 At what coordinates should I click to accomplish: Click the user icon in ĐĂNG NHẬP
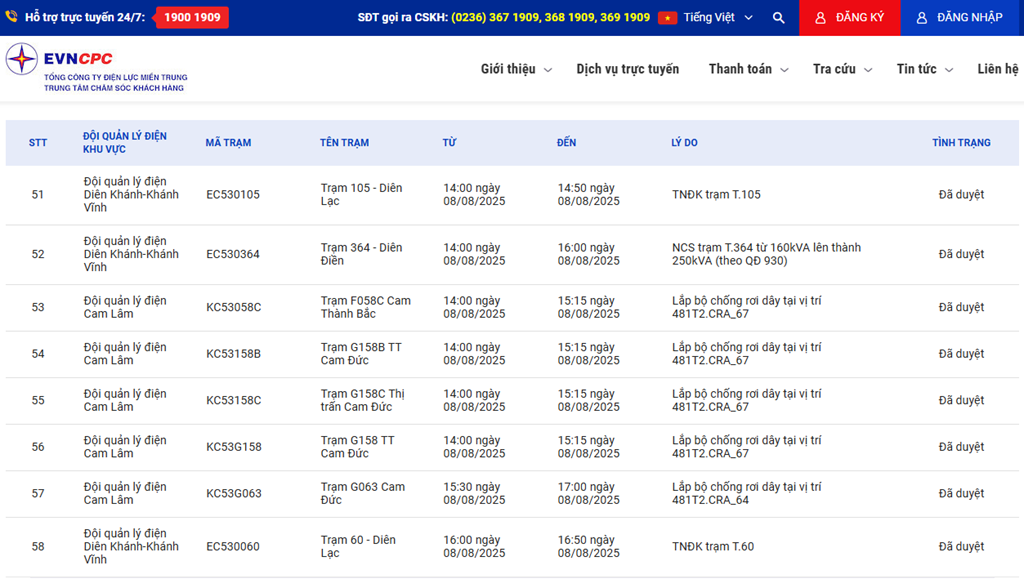click(x=922, y=18)
